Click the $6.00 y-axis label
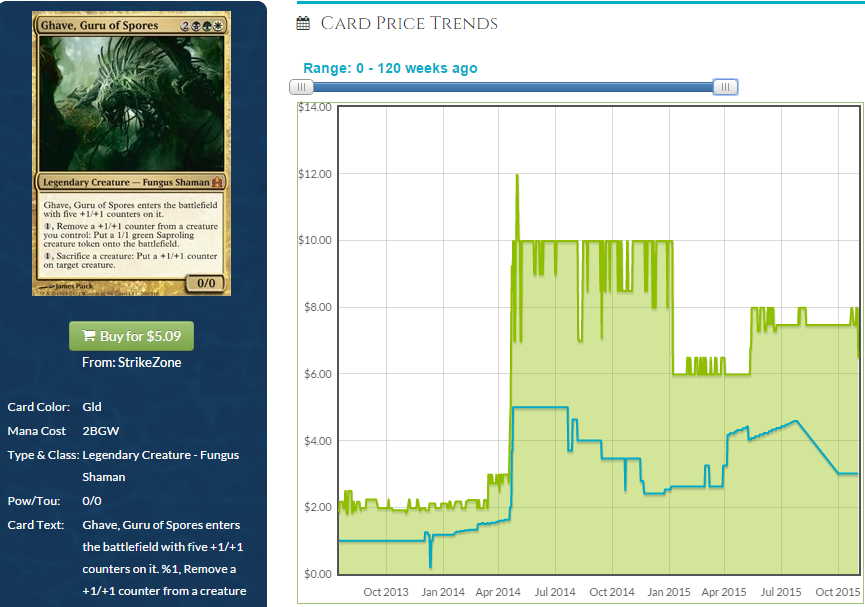865x607 pixels. click(x=318, y=374)
